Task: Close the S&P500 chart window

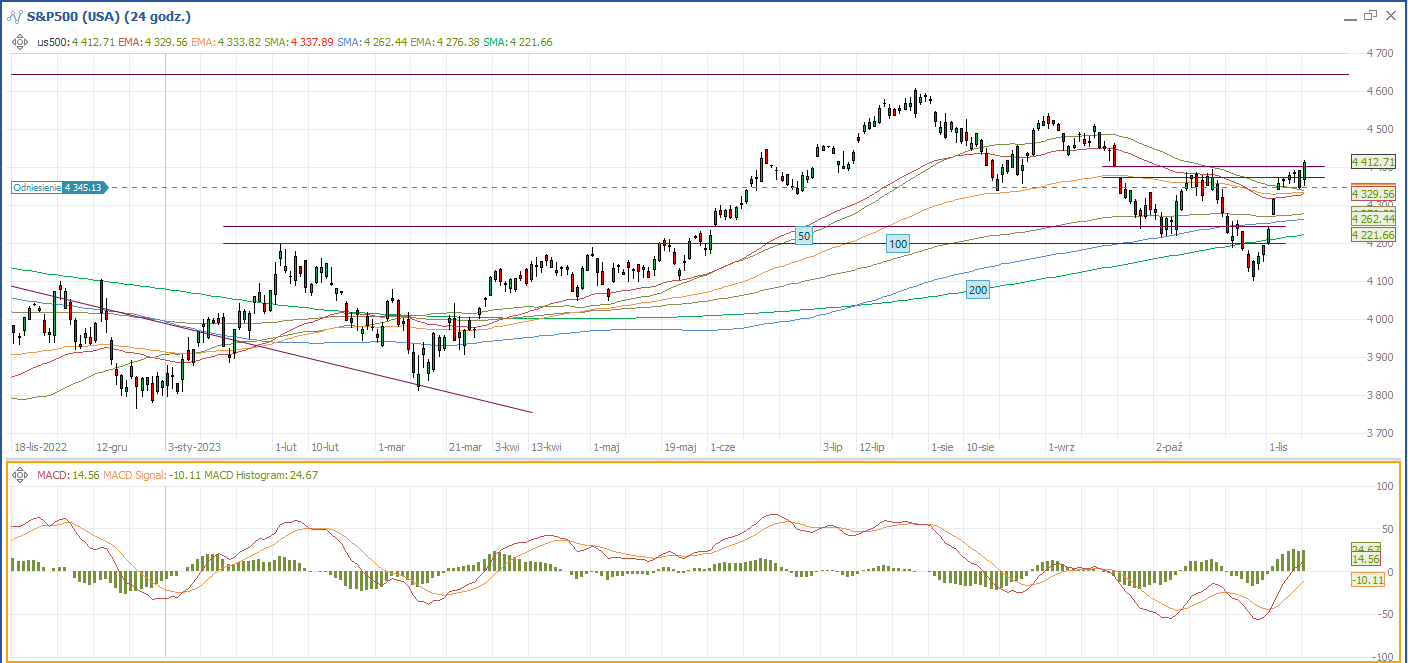Action: coord(1390,16)
